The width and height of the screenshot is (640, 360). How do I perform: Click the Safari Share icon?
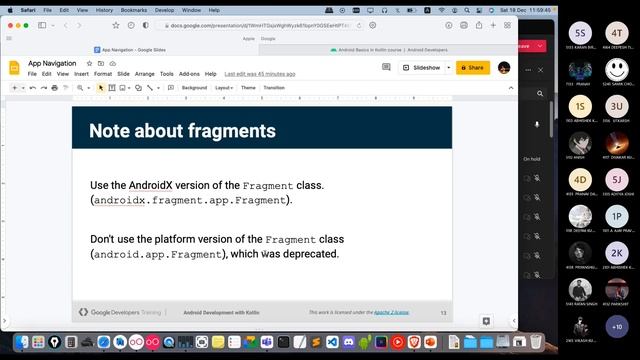pyautogui.click(x=479, y=25)
